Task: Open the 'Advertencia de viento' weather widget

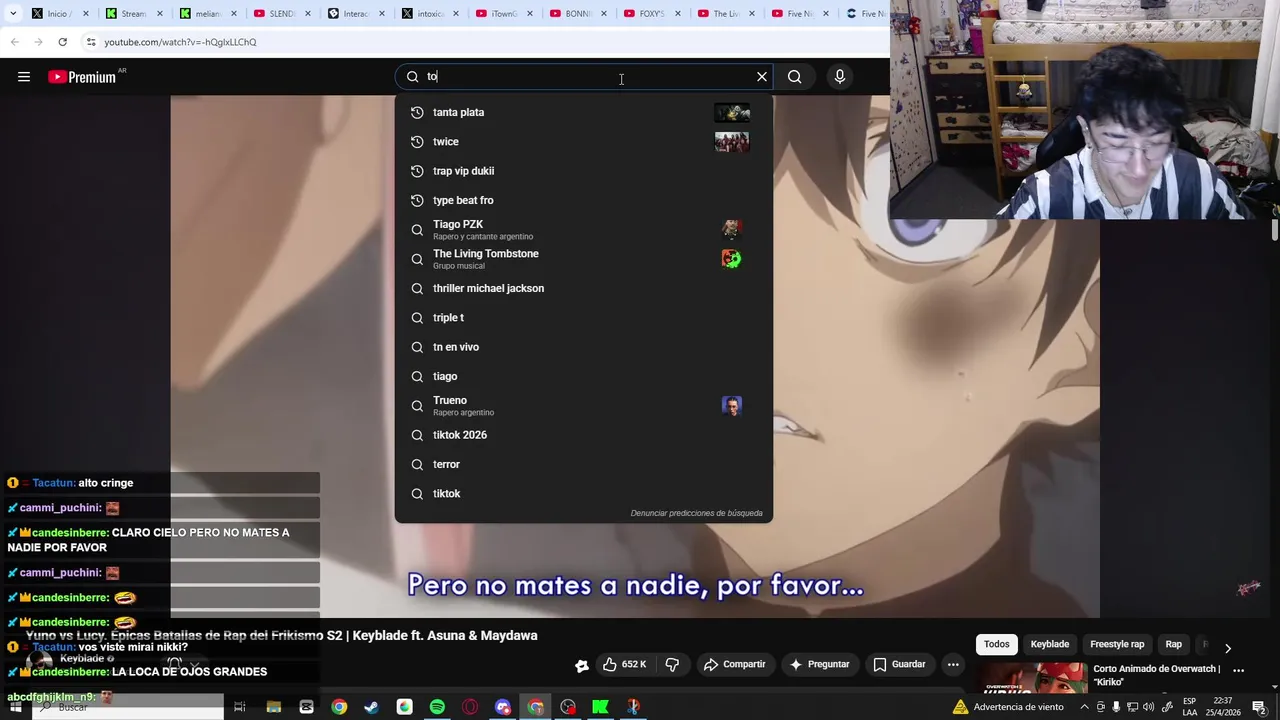Action: pos(1008,707)
